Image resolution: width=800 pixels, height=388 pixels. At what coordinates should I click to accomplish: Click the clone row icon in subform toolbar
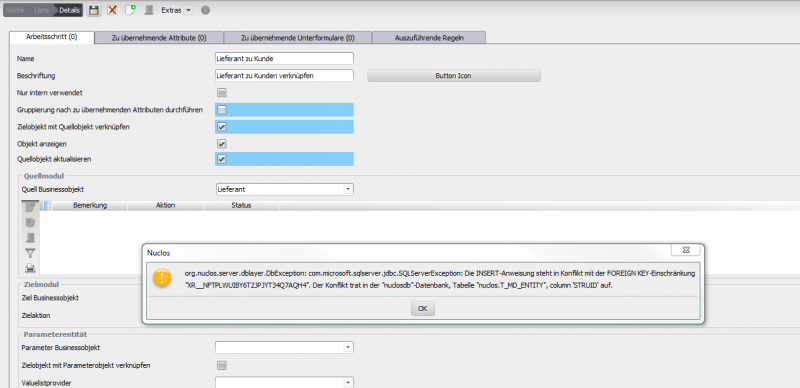[x=30, y=222]
